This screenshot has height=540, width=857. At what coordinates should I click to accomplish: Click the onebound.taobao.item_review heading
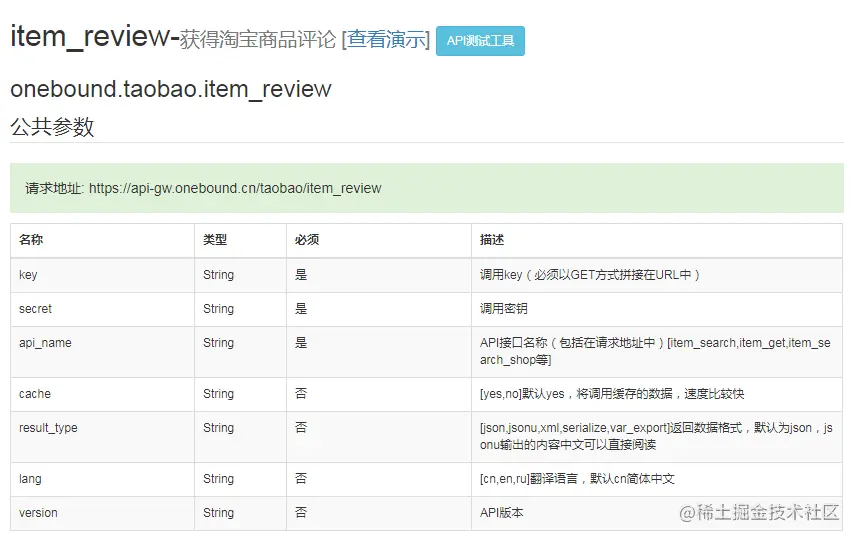171,89
